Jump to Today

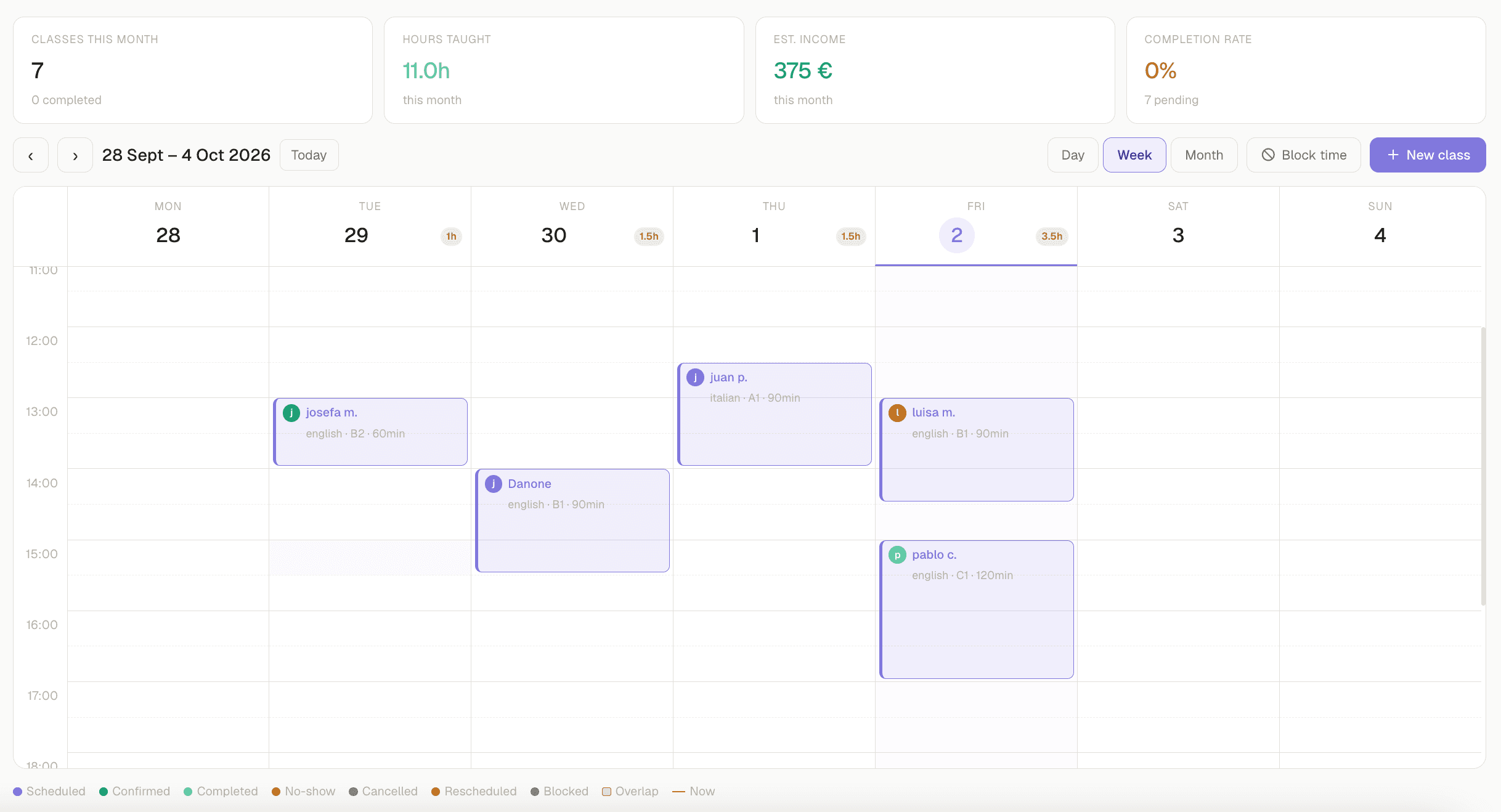[309, 155]
